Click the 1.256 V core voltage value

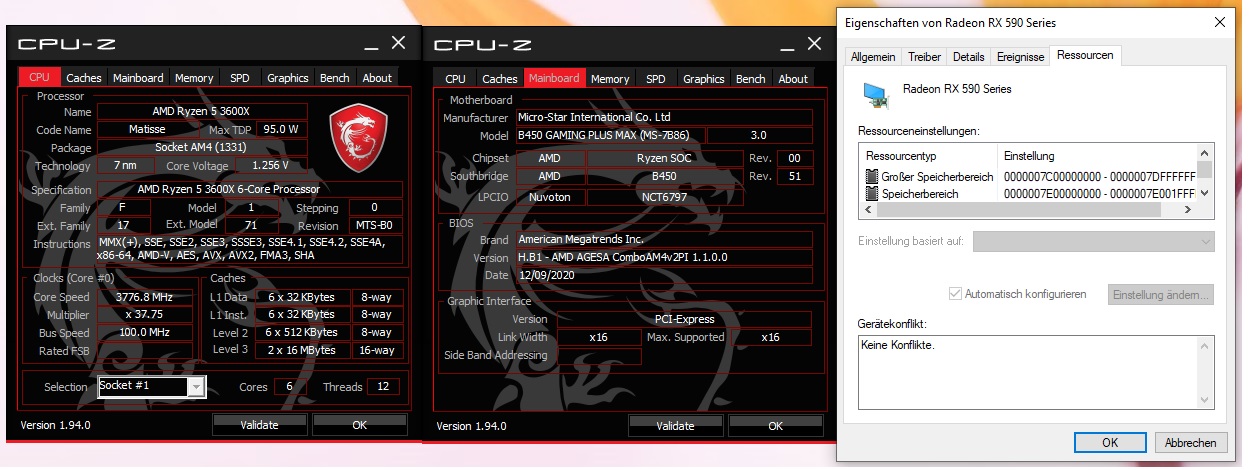[272, 165]
